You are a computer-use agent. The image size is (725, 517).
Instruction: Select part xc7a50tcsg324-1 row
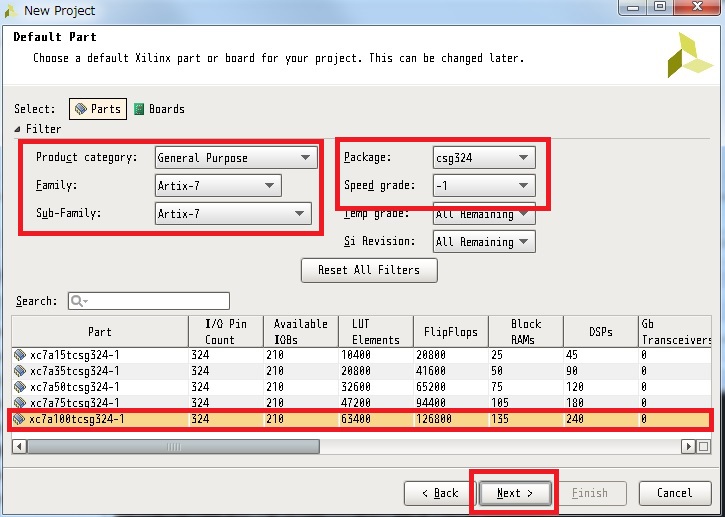[x=362, y=387]
